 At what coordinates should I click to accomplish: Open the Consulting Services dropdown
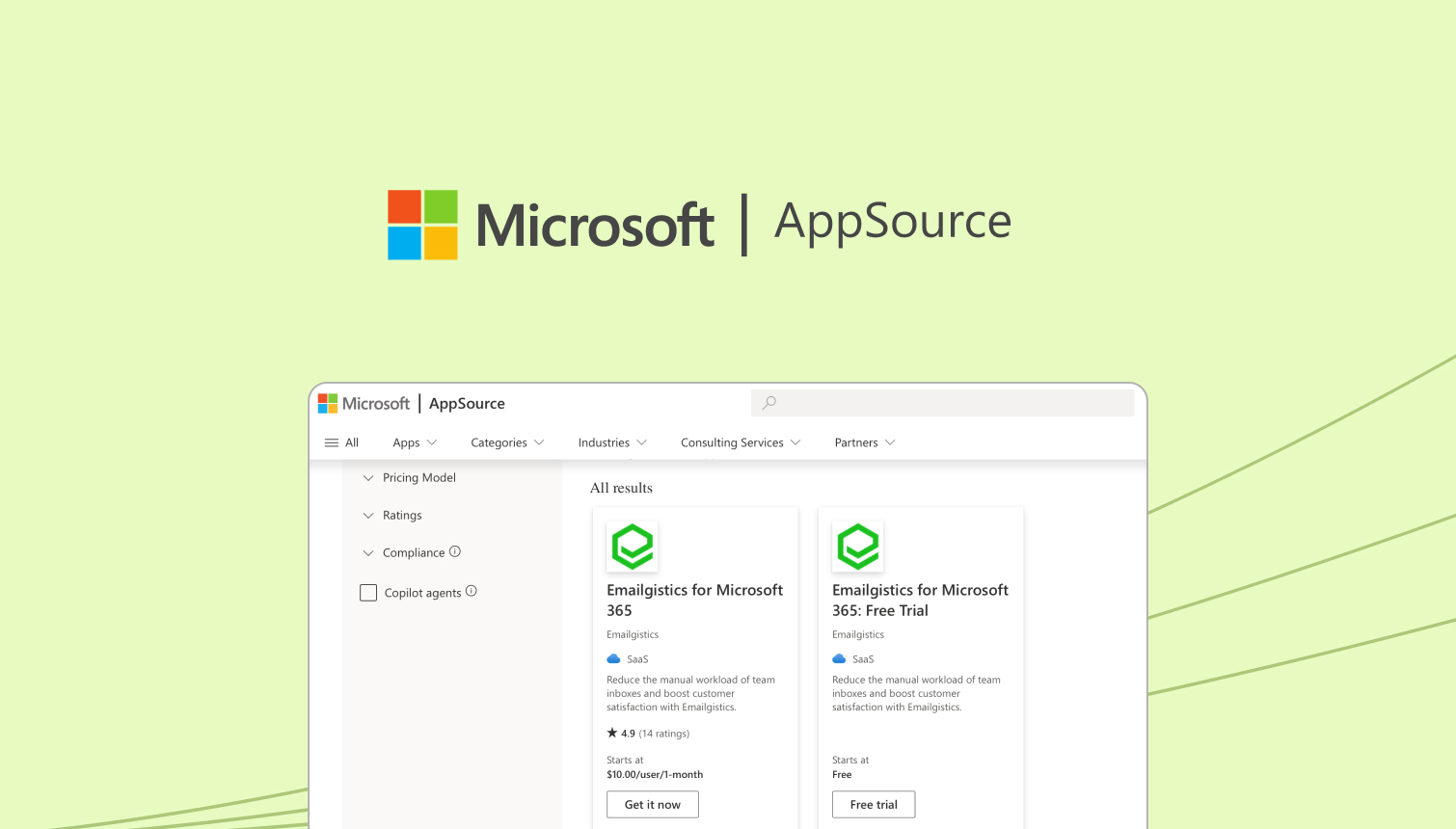(741, 442)
